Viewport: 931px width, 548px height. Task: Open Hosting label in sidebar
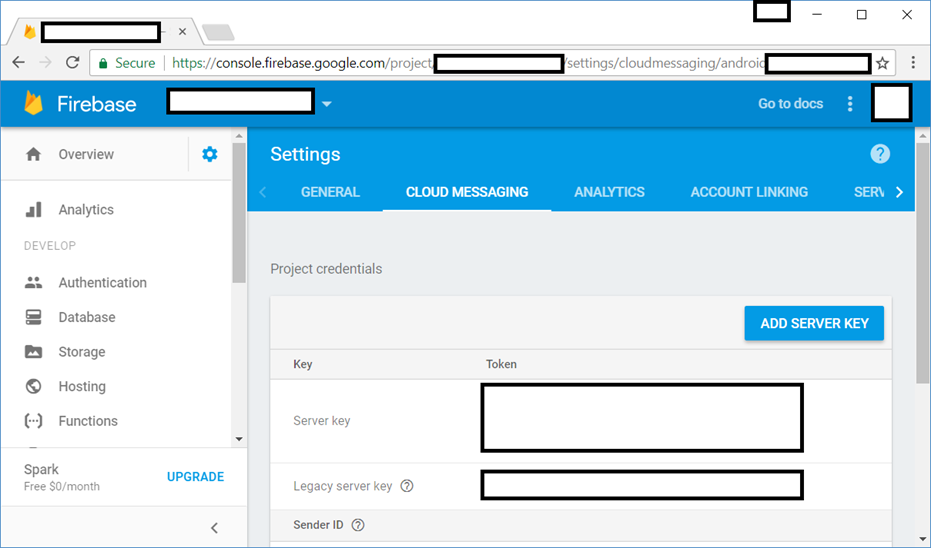click(82, 387)
